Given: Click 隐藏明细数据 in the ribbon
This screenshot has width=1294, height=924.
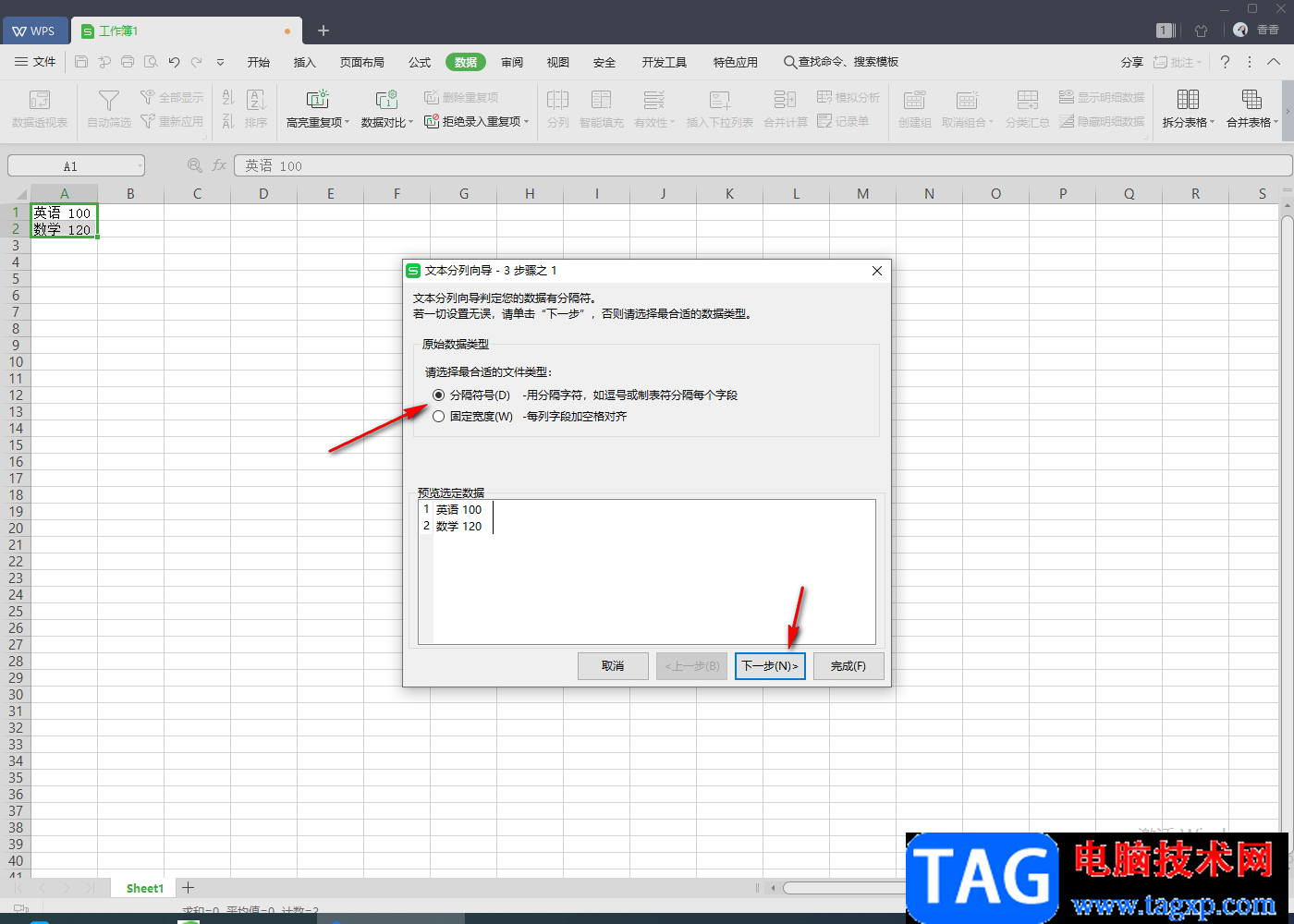Looking at the screenshot, I should click(1102, 121).
